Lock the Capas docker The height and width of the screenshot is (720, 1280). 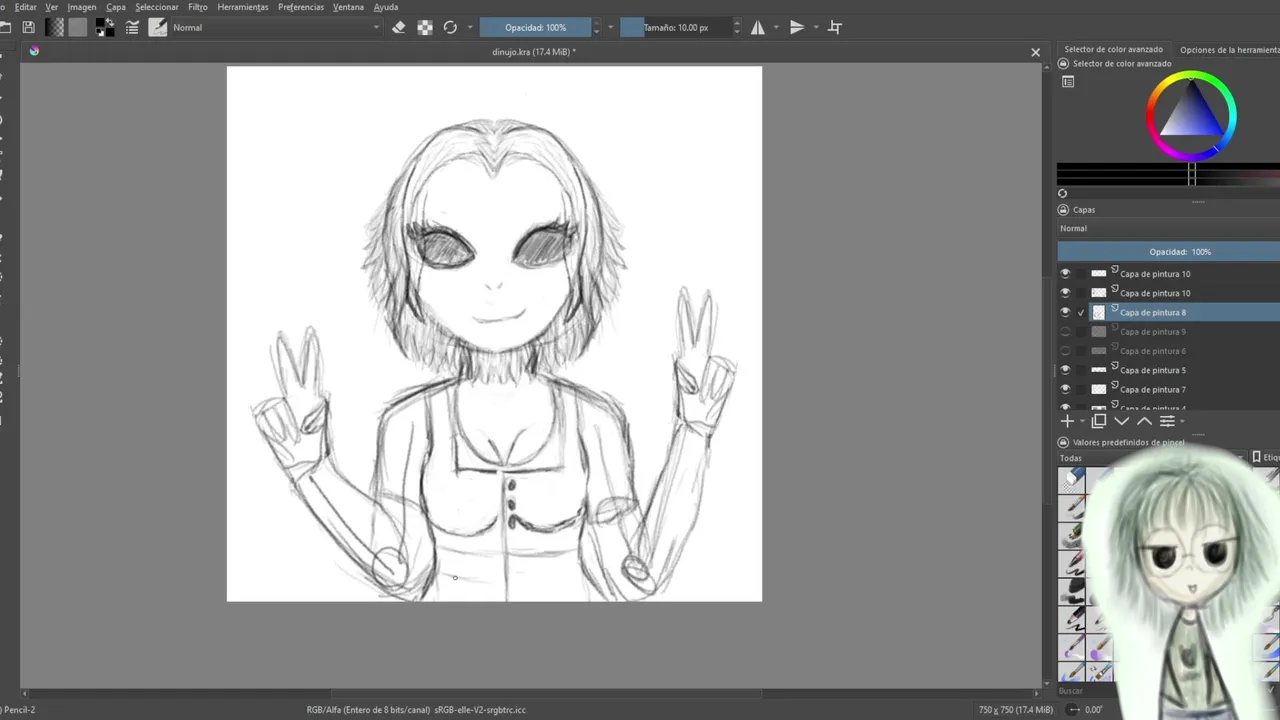pos(1064,210)
